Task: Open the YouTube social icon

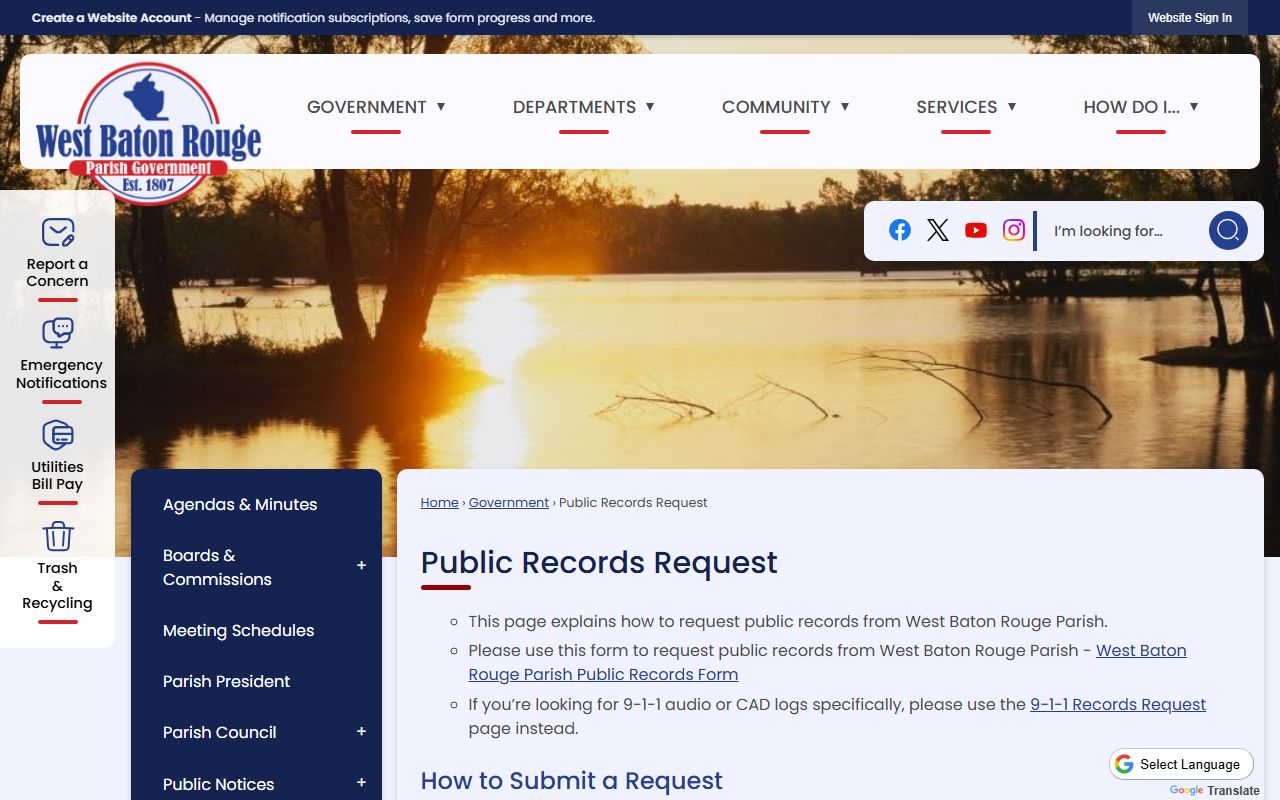Action: [976, 230]
